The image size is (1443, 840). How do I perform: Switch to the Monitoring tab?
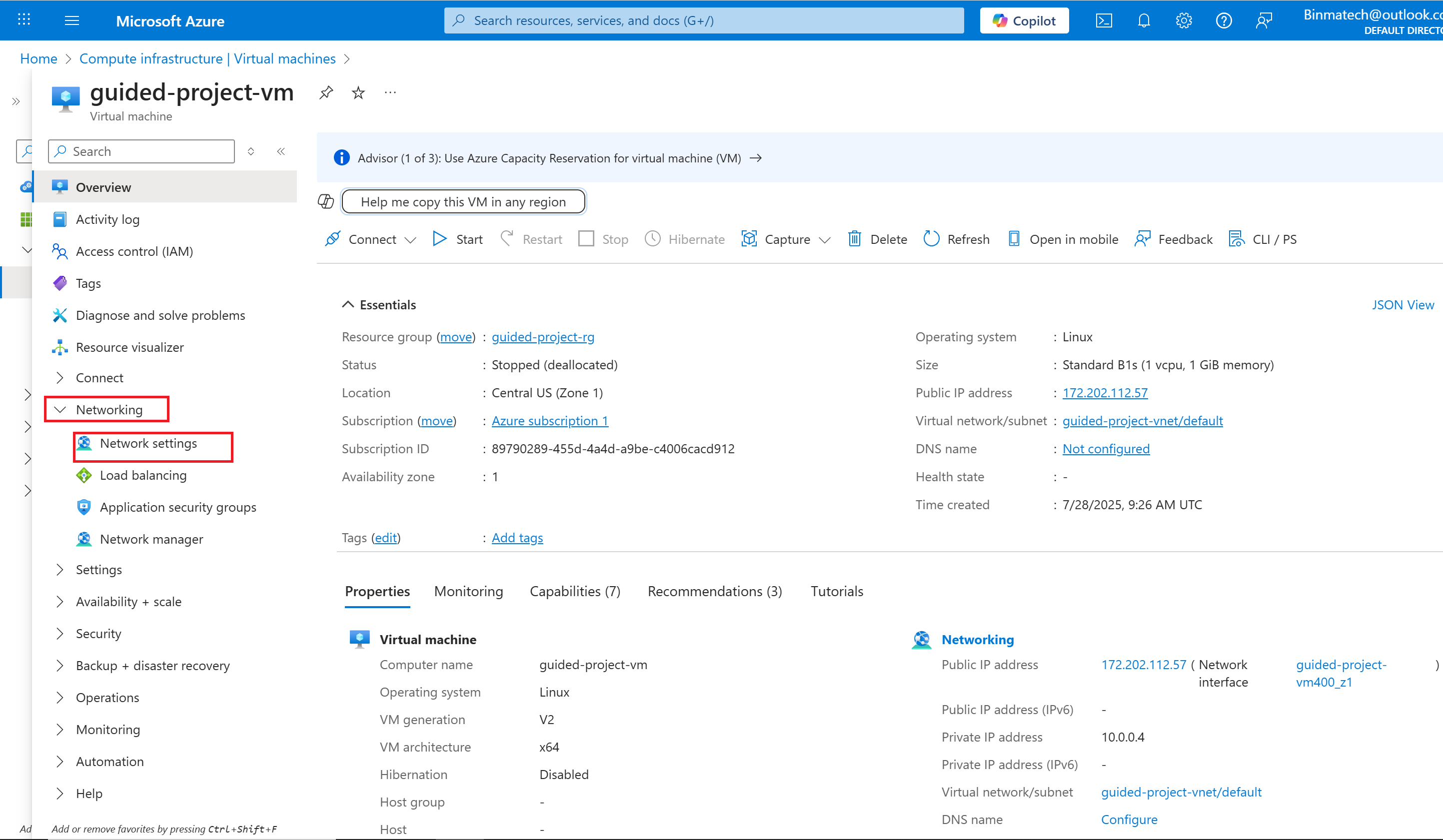468,591
